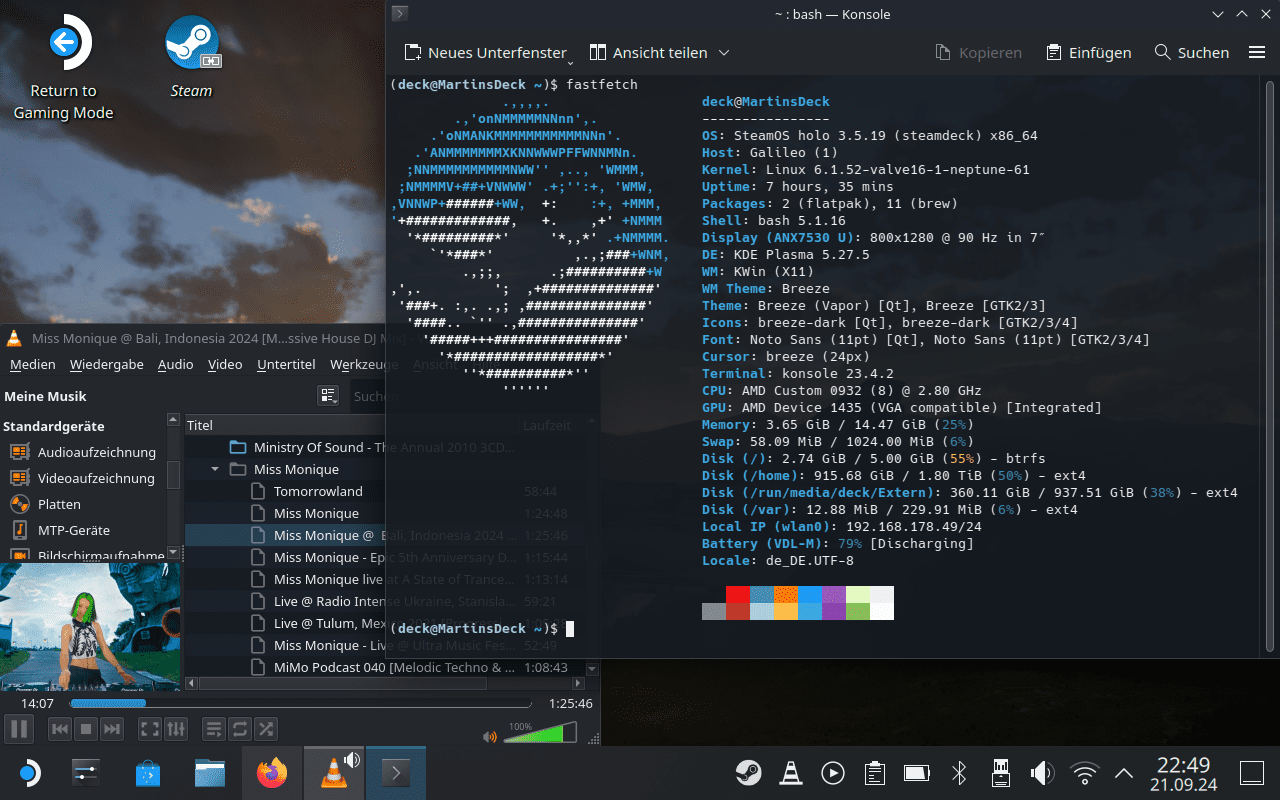
Task: Open System Settings from taskbar
Action: (x=87, y=773)
